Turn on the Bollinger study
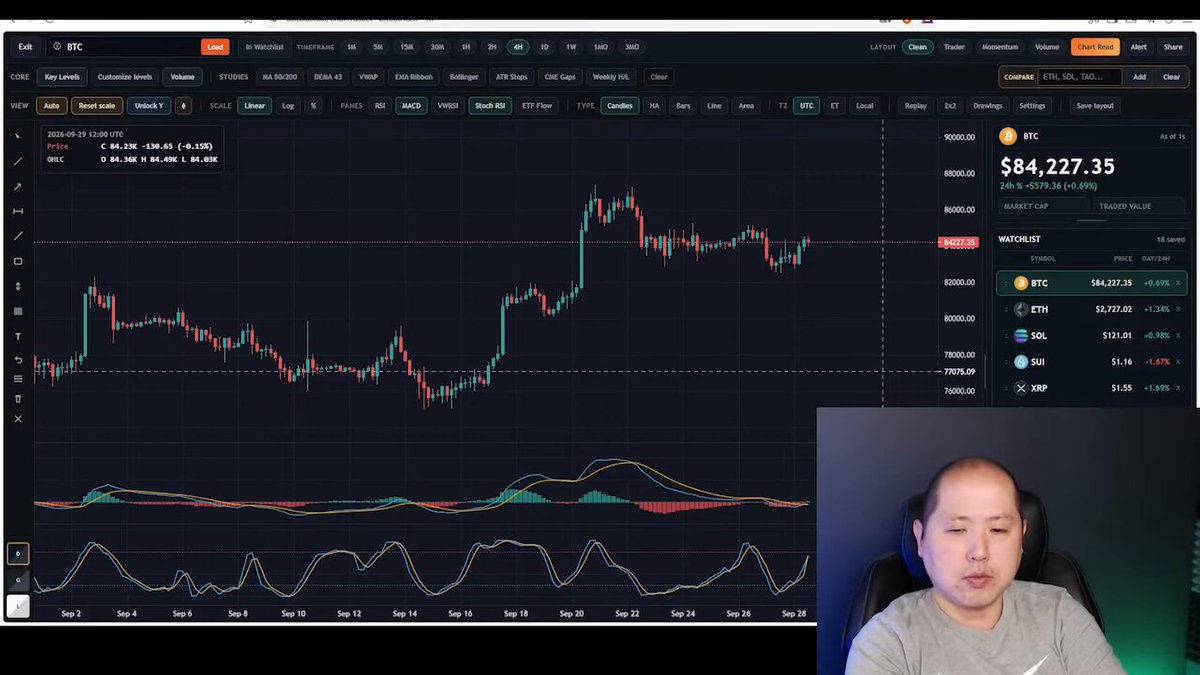Screen dimensions: 1200x675 point(464,76)
